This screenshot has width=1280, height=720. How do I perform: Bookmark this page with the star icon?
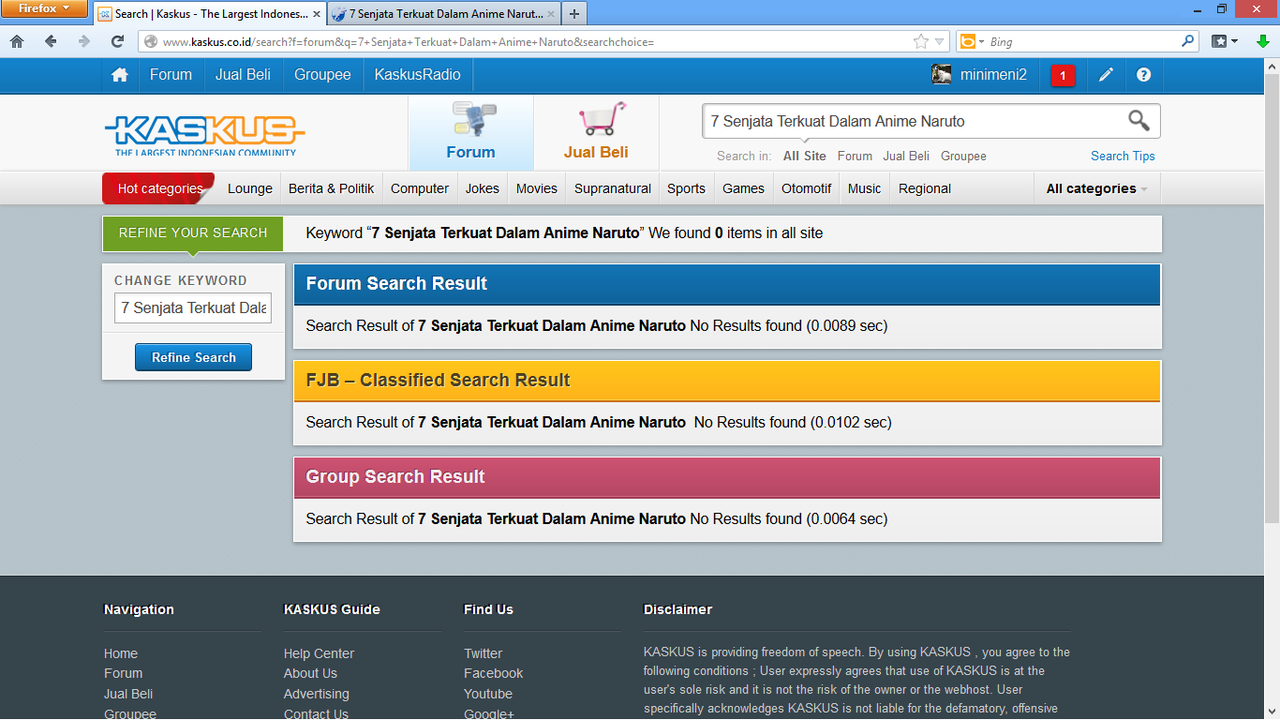point(921,42)
